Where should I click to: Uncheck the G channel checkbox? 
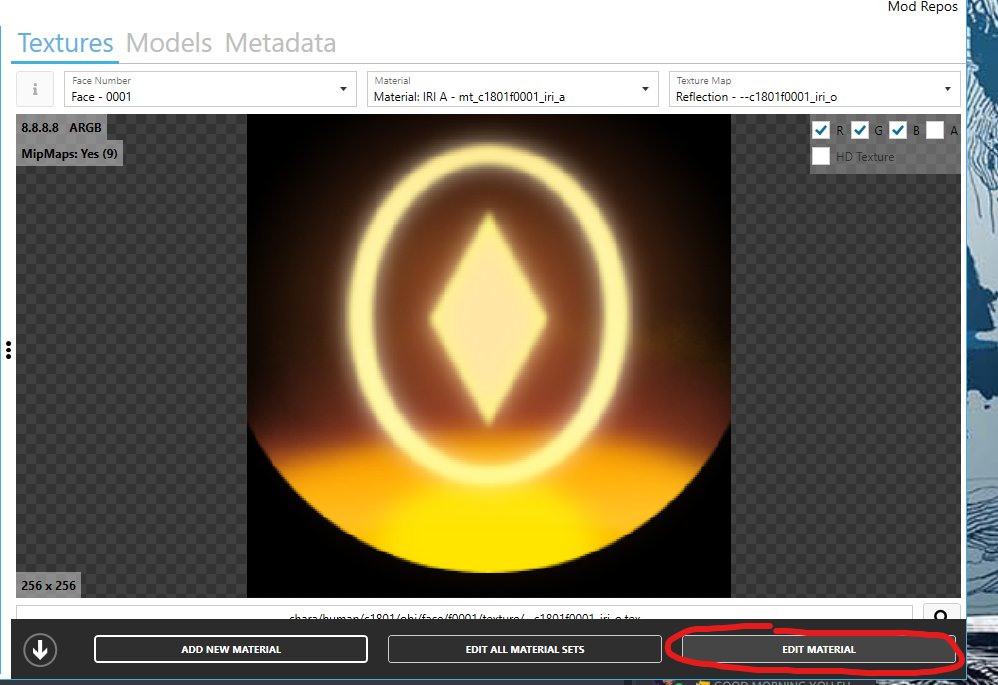click(x=859, y=131)
